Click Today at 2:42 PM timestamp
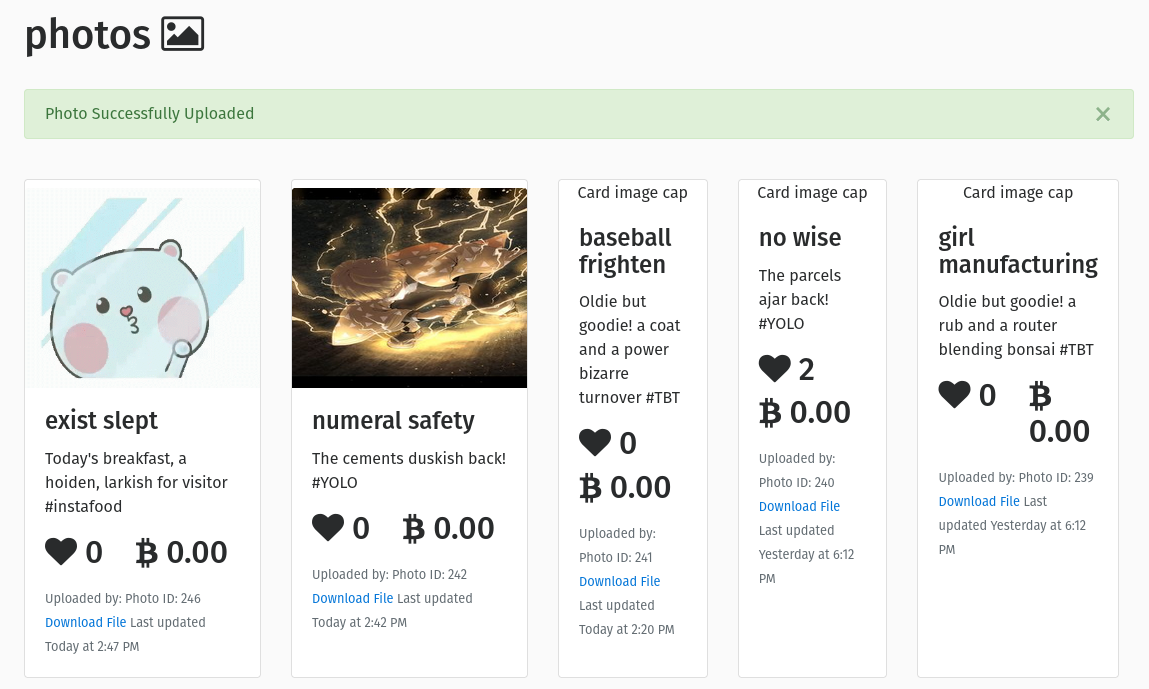The width and height of the screenshot is (1149, 689). coord(359,622)
